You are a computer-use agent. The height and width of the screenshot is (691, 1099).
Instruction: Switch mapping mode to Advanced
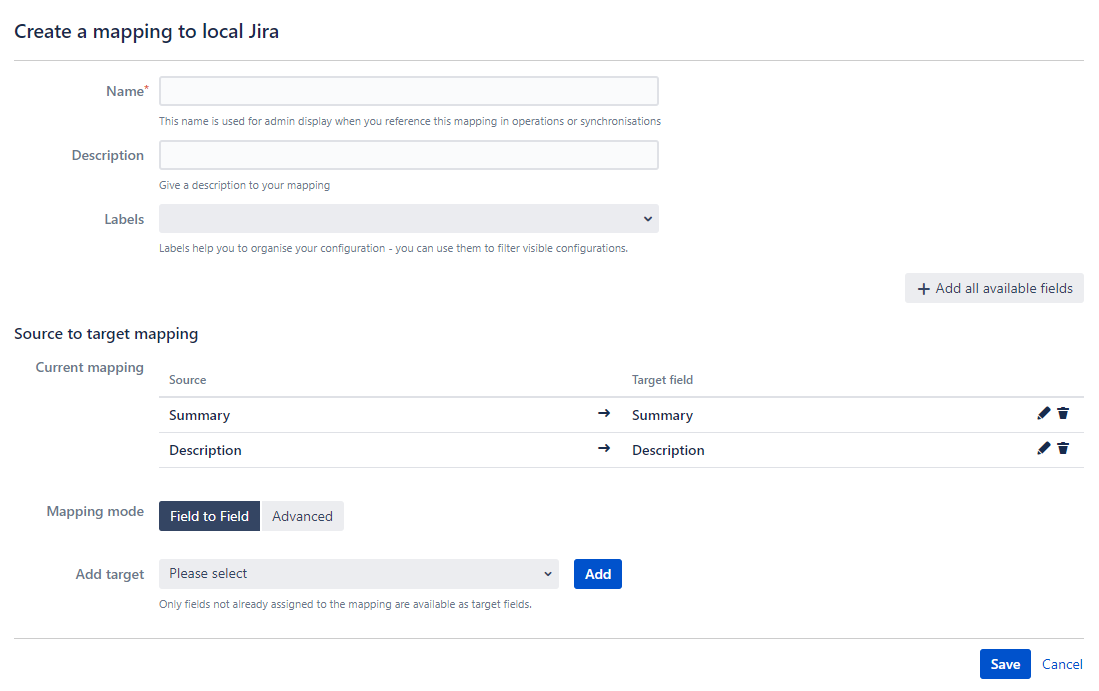[302, 515]
